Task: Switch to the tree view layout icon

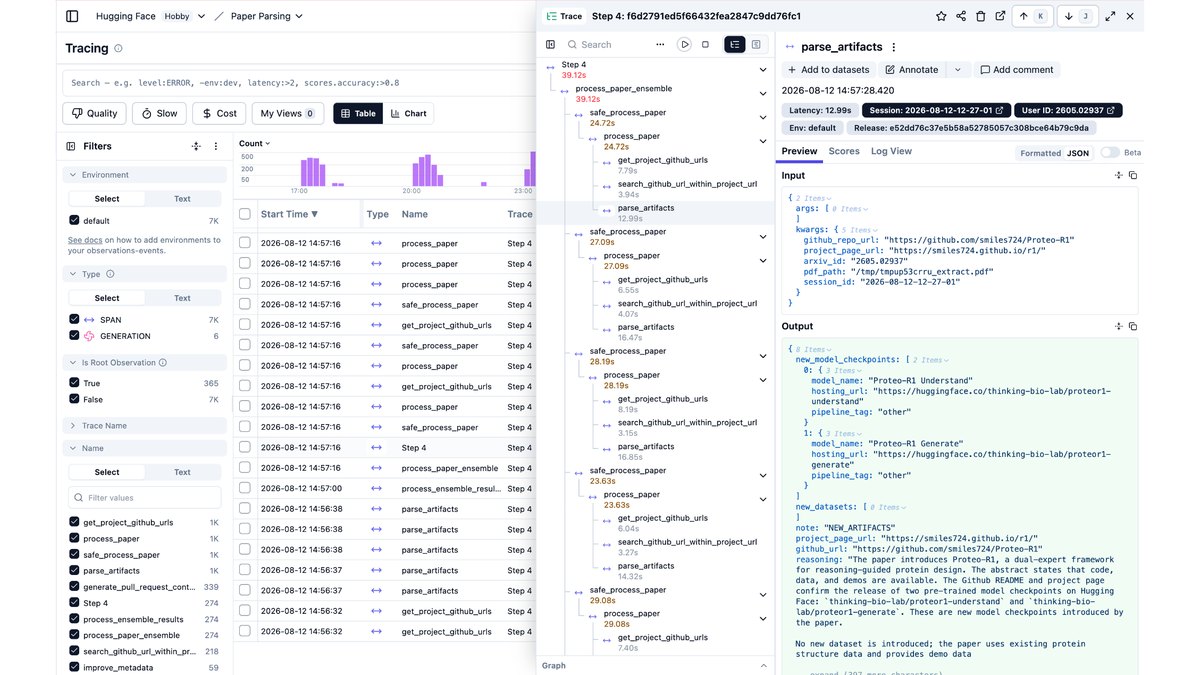Action: point(735,44)
